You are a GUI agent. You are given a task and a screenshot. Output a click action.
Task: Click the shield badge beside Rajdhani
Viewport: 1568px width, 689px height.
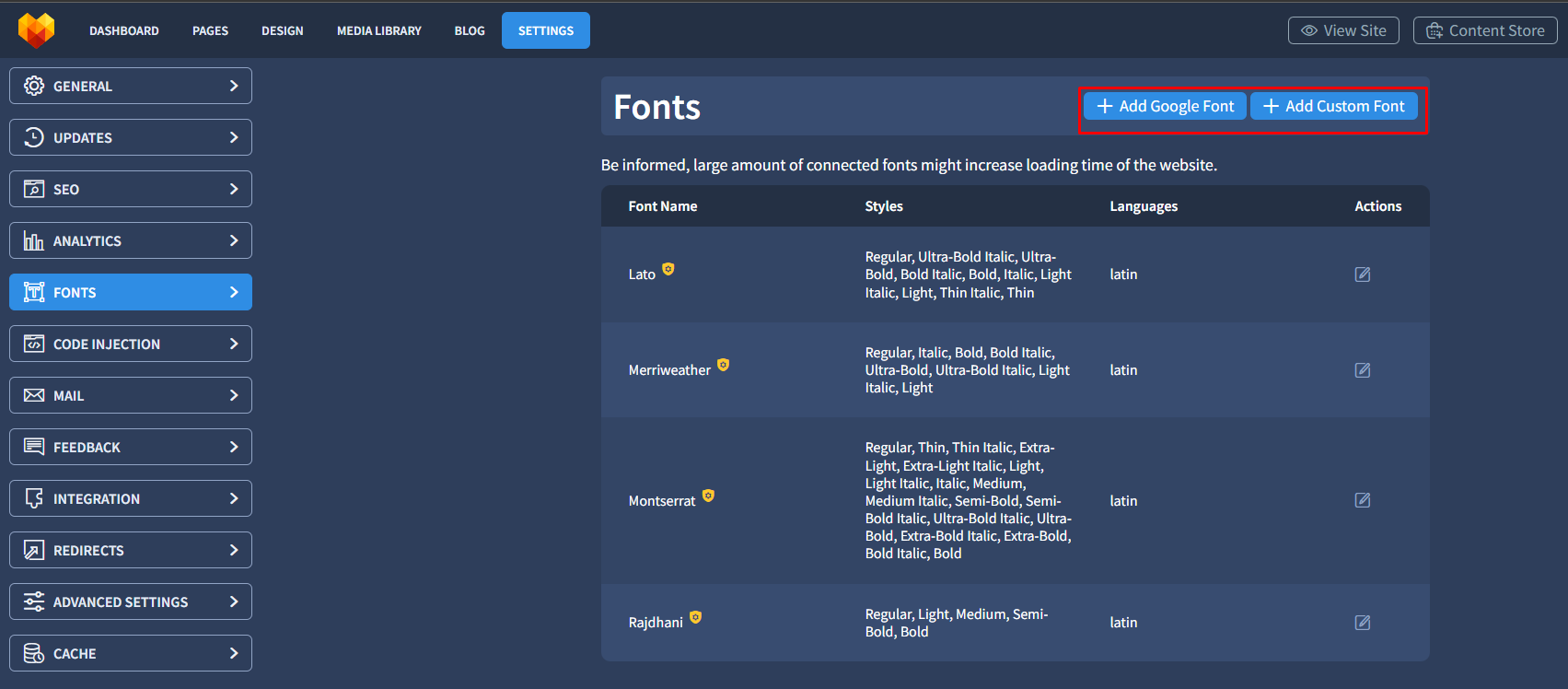696,617
